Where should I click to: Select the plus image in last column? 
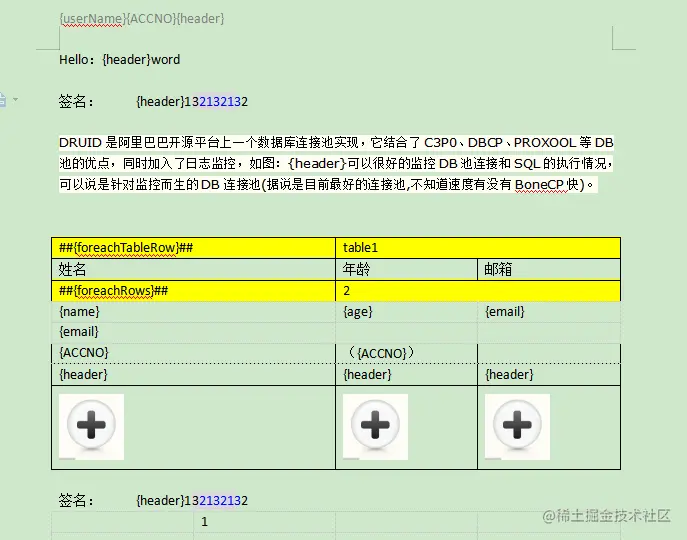click(x=517, y=427)
